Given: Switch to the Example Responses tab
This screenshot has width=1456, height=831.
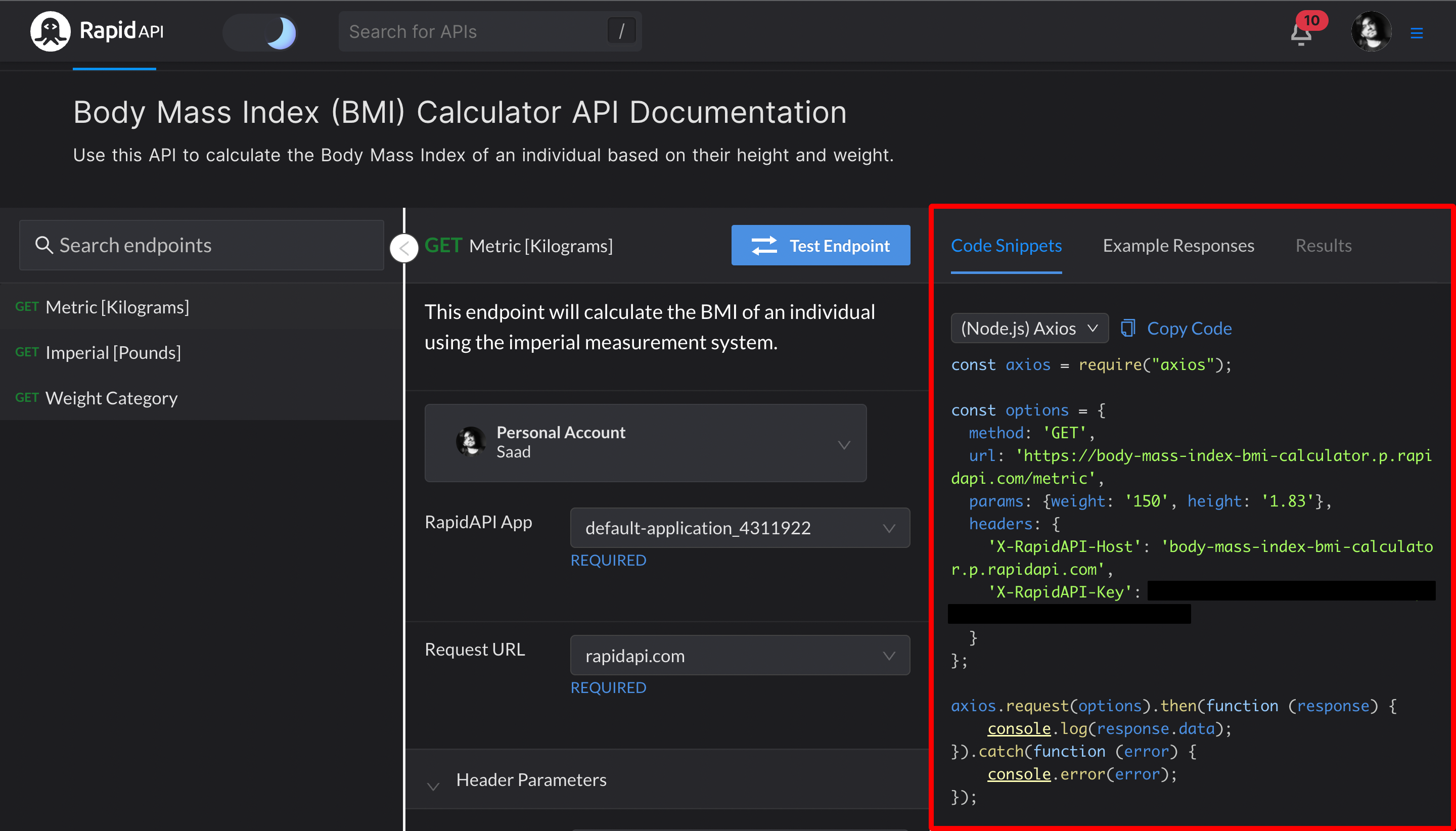Looking at the screenshot, I should (1178, 246).
